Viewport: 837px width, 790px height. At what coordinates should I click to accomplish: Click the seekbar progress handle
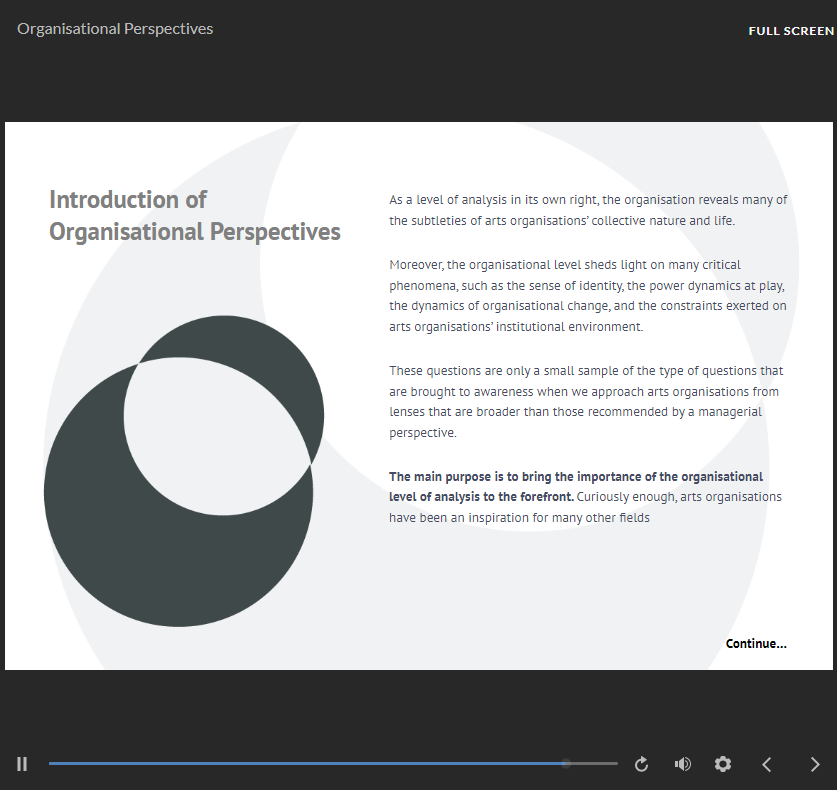click(x=566, y=763)
